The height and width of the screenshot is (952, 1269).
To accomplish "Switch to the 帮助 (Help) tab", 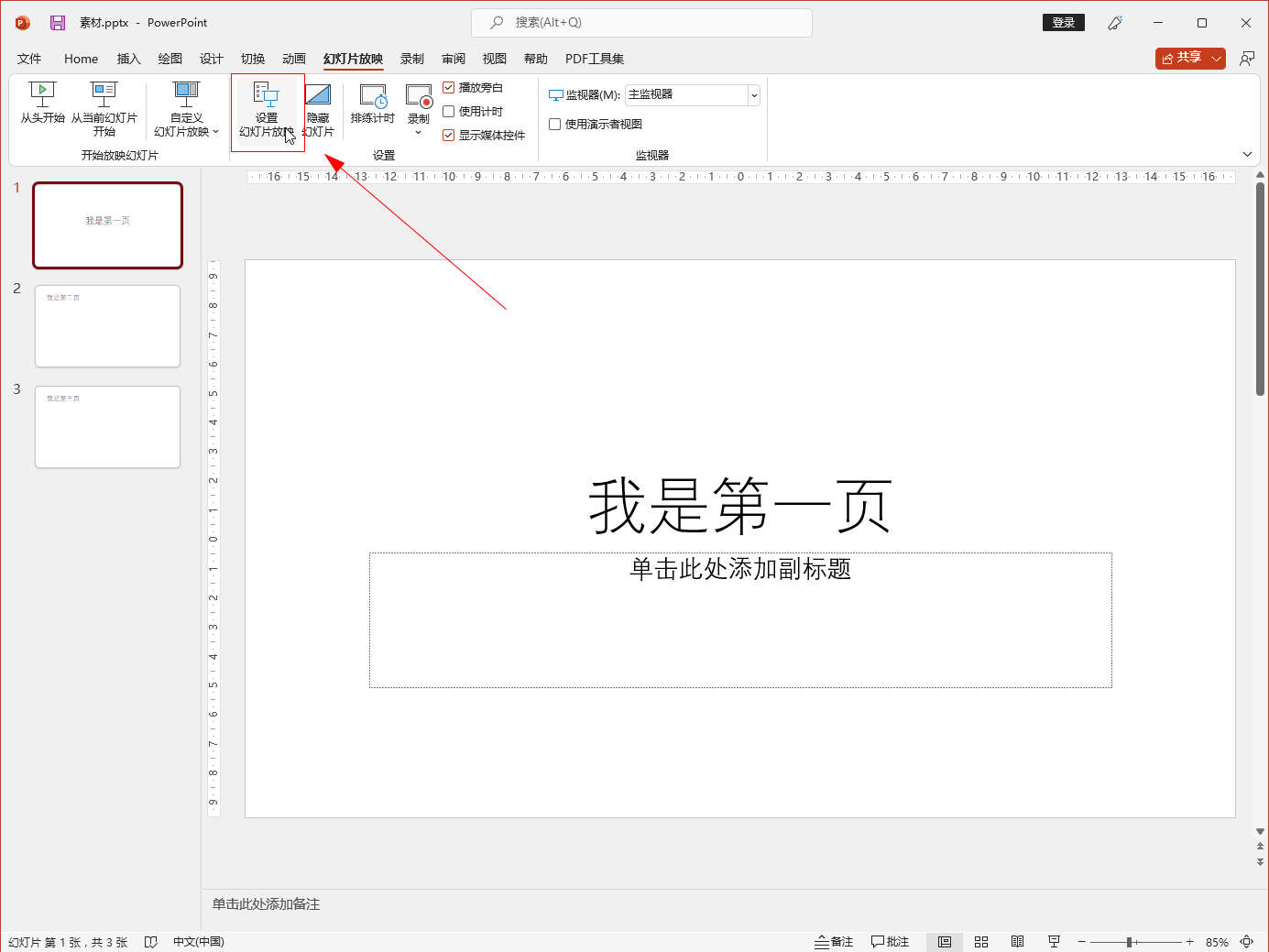I will pyautogui.click(x=536, y=59).
